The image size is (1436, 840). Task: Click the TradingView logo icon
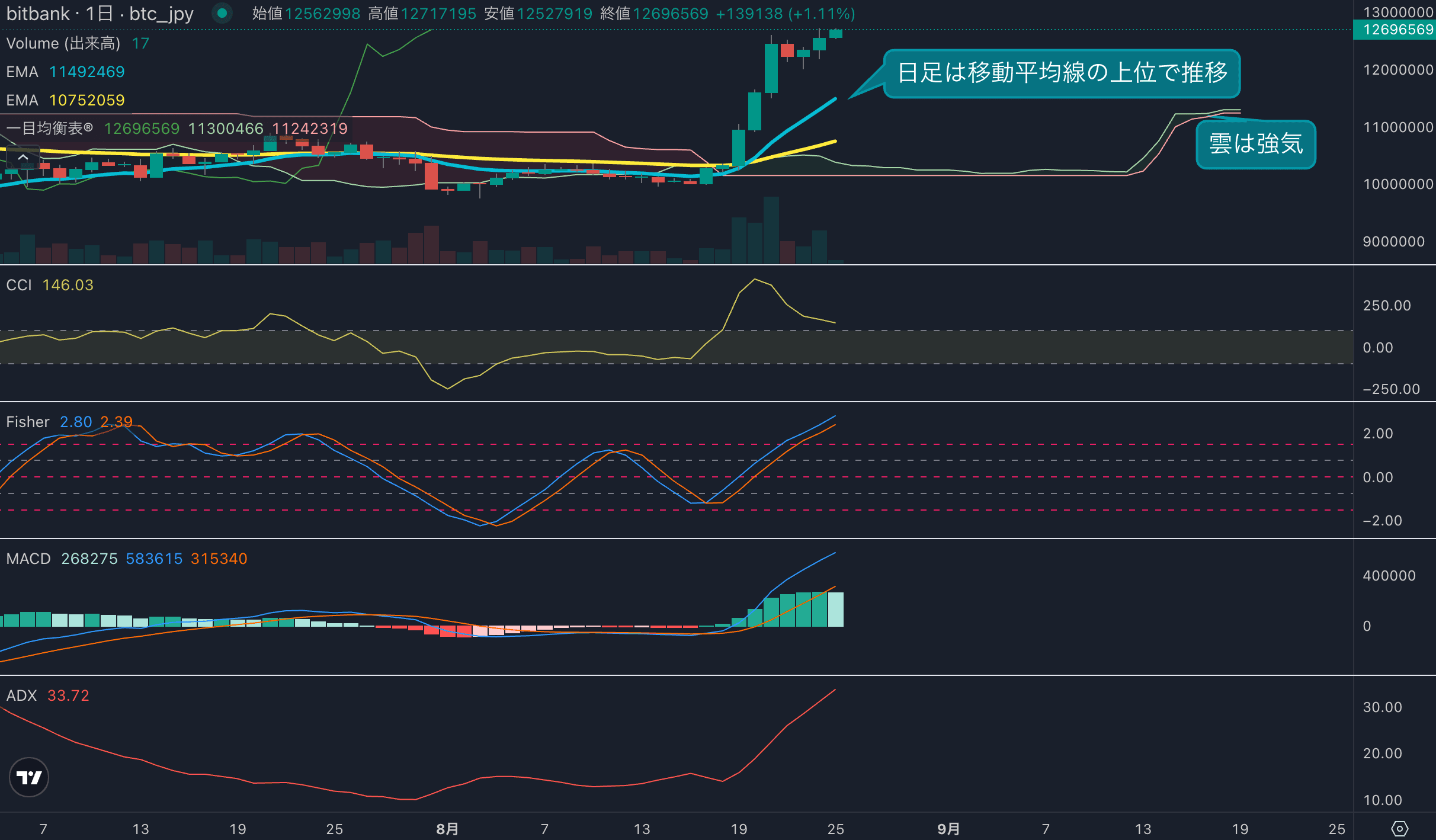29,777
